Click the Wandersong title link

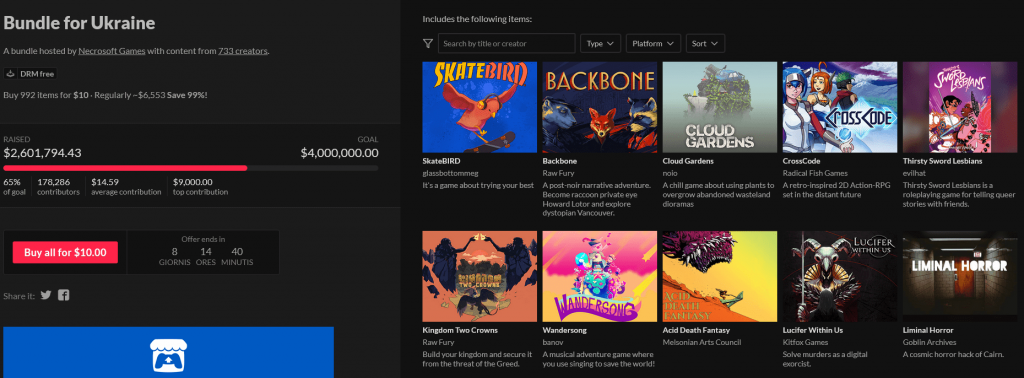(565, 330)
